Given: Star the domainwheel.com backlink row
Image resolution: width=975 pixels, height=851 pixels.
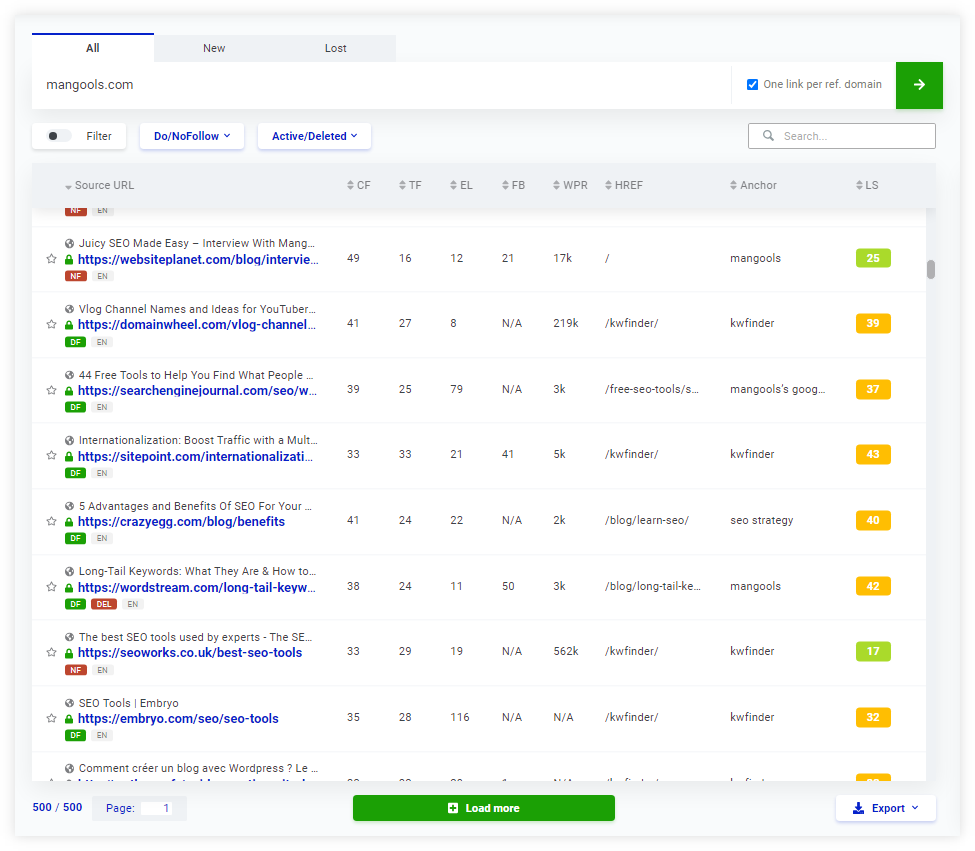Looking at the screenshot, I should (x=52, y=324).
